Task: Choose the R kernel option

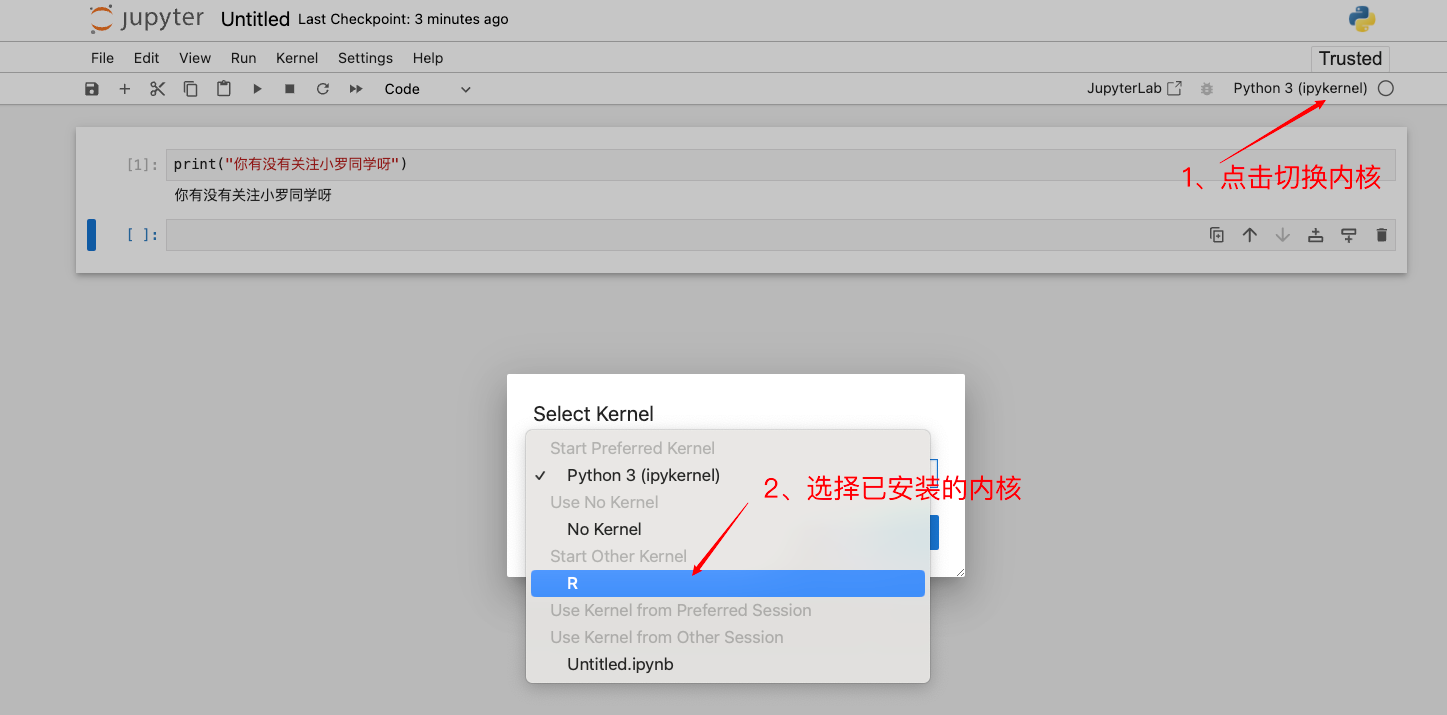Action: pyautogui.click(x=728, y=583)
